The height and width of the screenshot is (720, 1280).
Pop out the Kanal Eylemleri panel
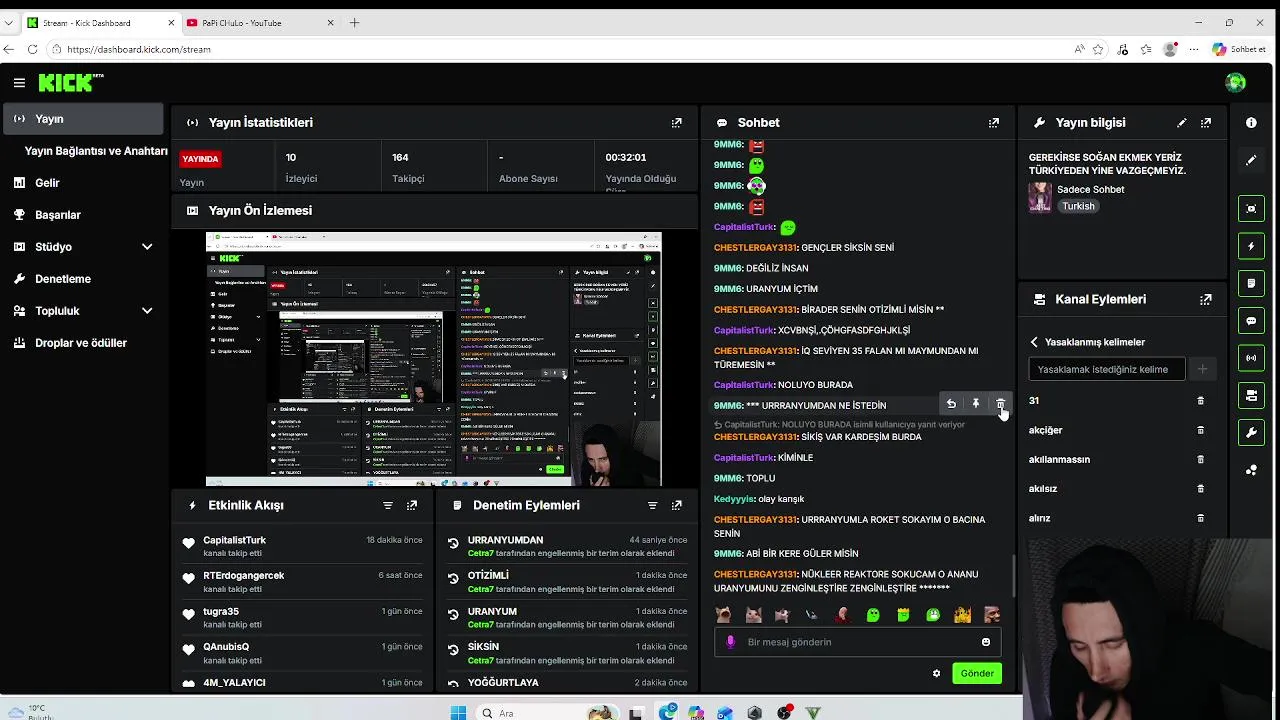coord(1206,299)
